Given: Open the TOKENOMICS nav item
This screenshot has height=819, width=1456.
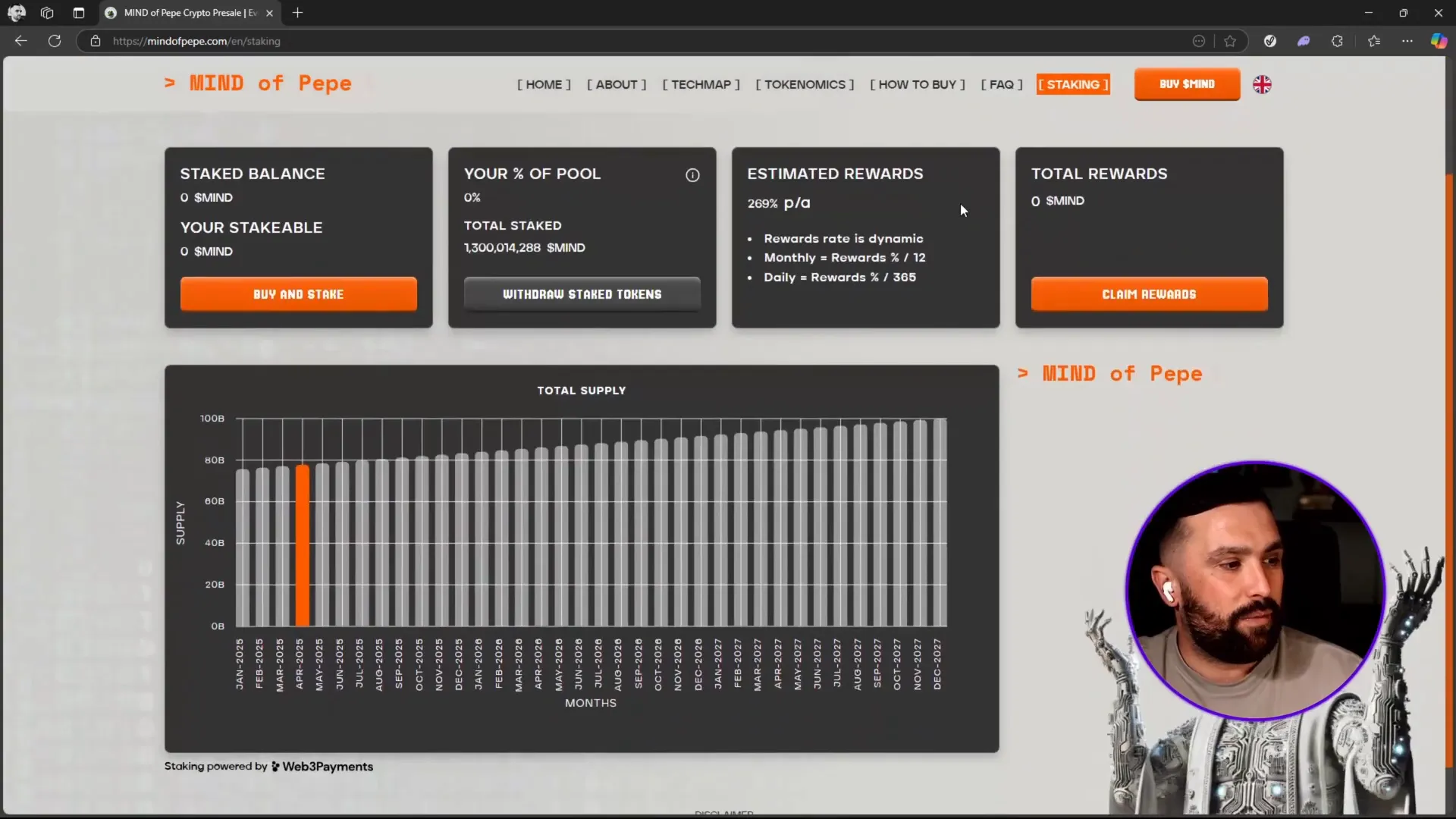Looking at the screenshot, I should point(805,84).
